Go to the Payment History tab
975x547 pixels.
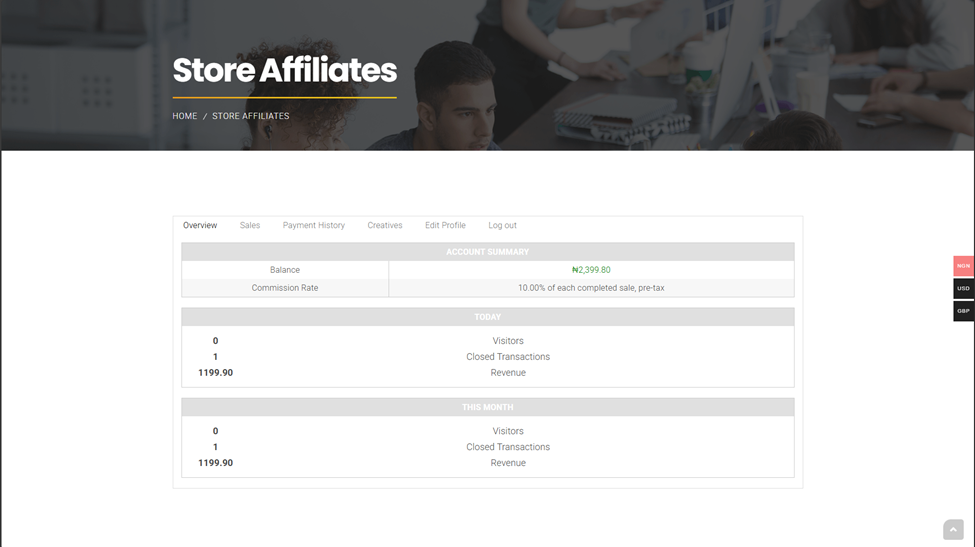313,226
